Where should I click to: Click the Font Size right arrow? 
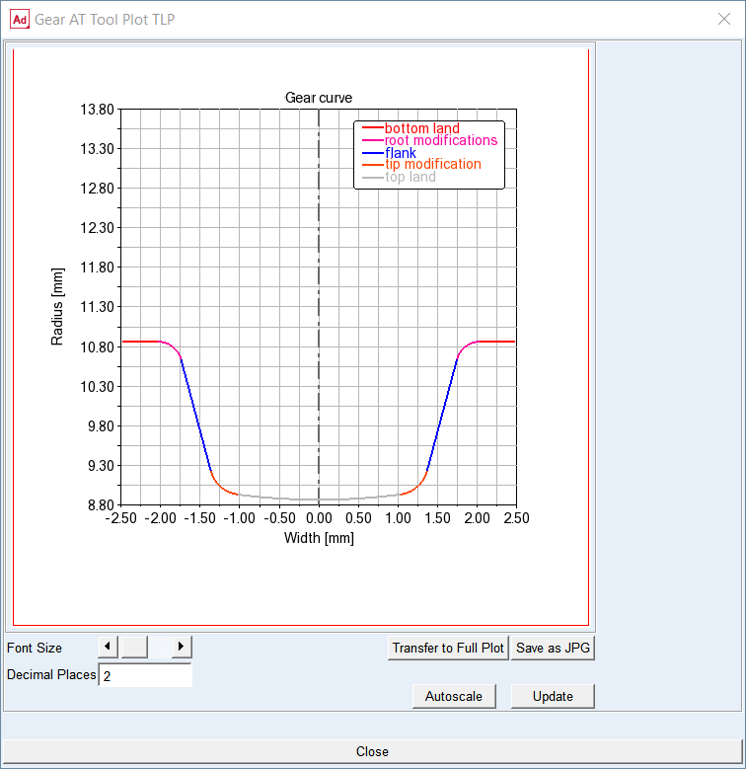pyautogui.click(x=181, y=647)
